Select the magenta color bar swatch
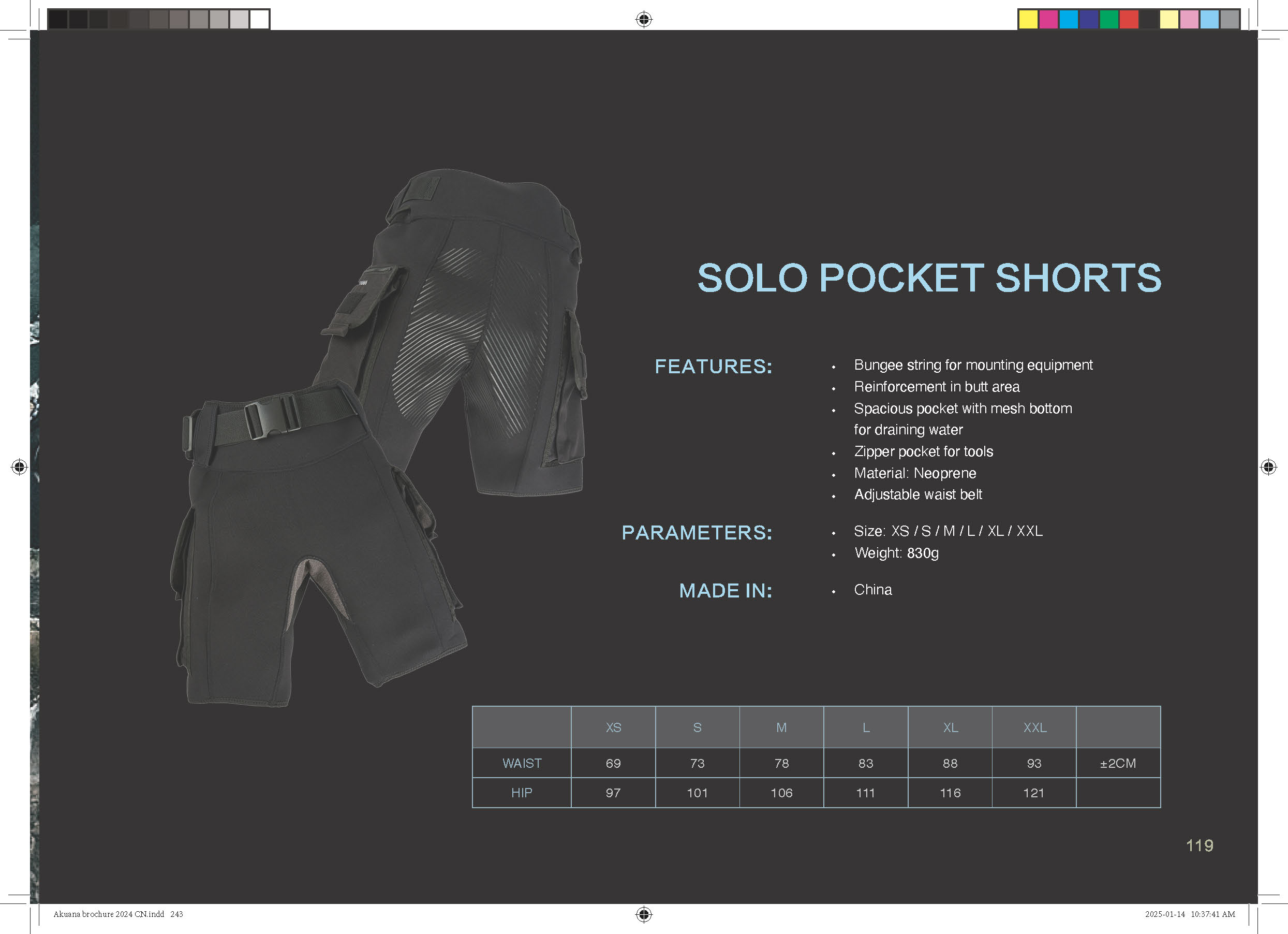 (x=1048, y=19)
